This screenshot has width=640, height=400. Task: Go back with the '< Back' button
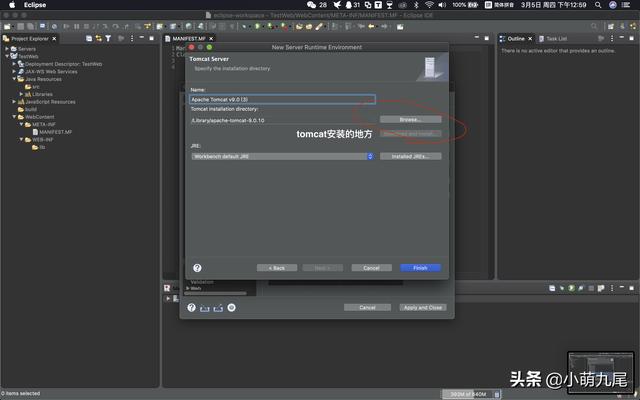click(277, 268)
